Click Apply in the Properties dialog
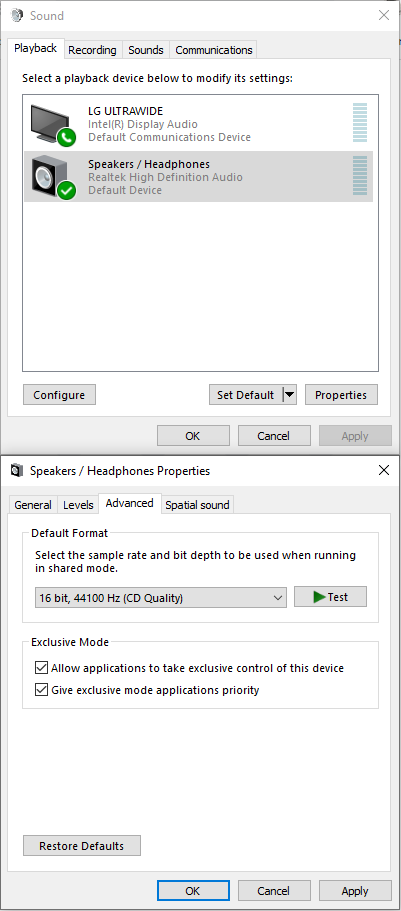The image size is (401, 911). point(355,891)
